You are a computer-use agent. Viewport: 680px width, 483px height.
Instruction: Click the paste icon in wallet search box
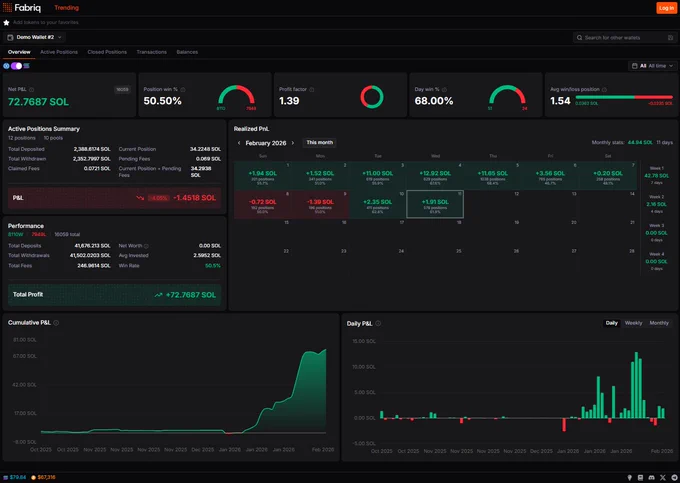(x=670, y=38)
